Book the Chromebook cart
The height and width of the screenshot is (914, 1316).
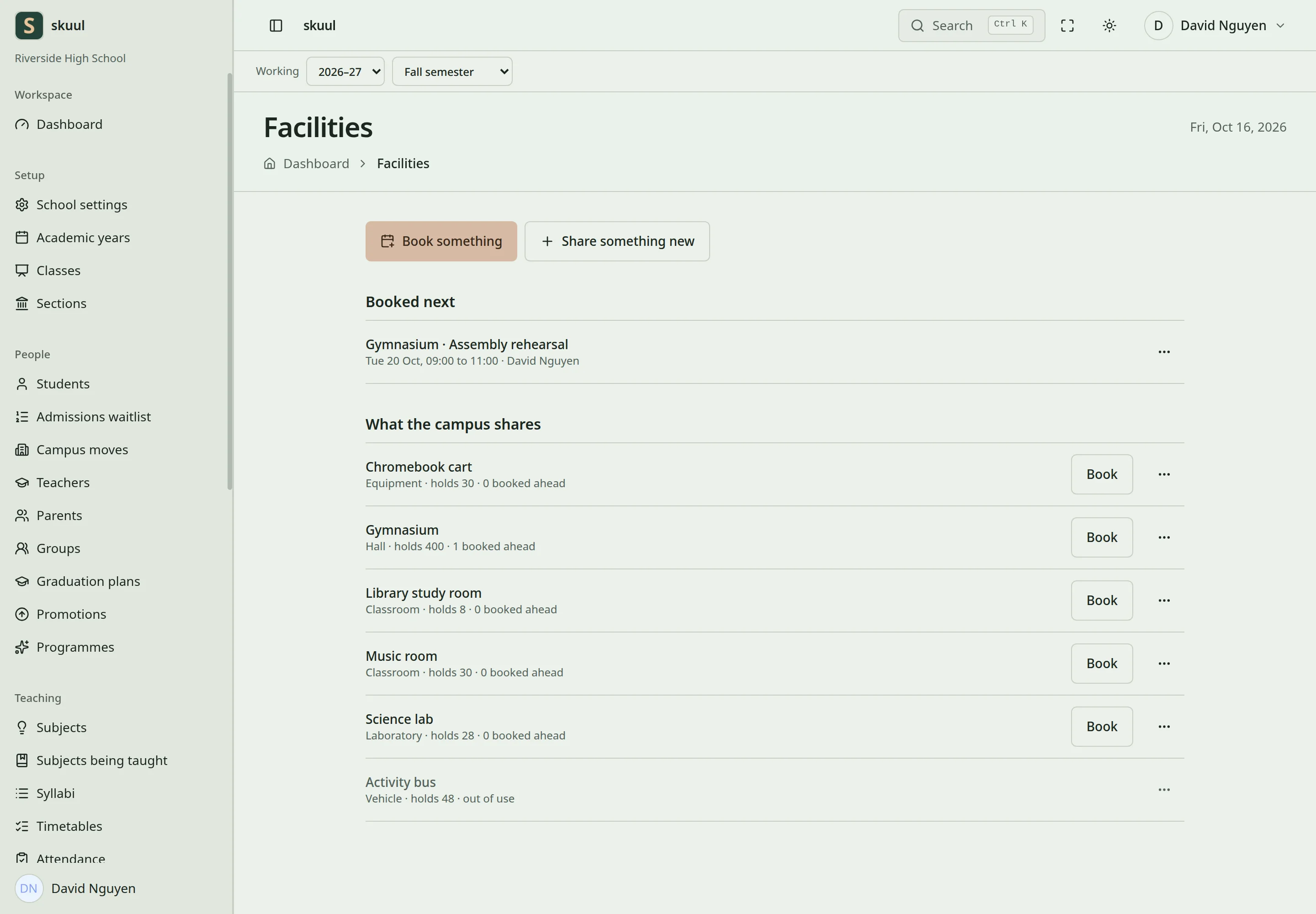[1101, 474]
